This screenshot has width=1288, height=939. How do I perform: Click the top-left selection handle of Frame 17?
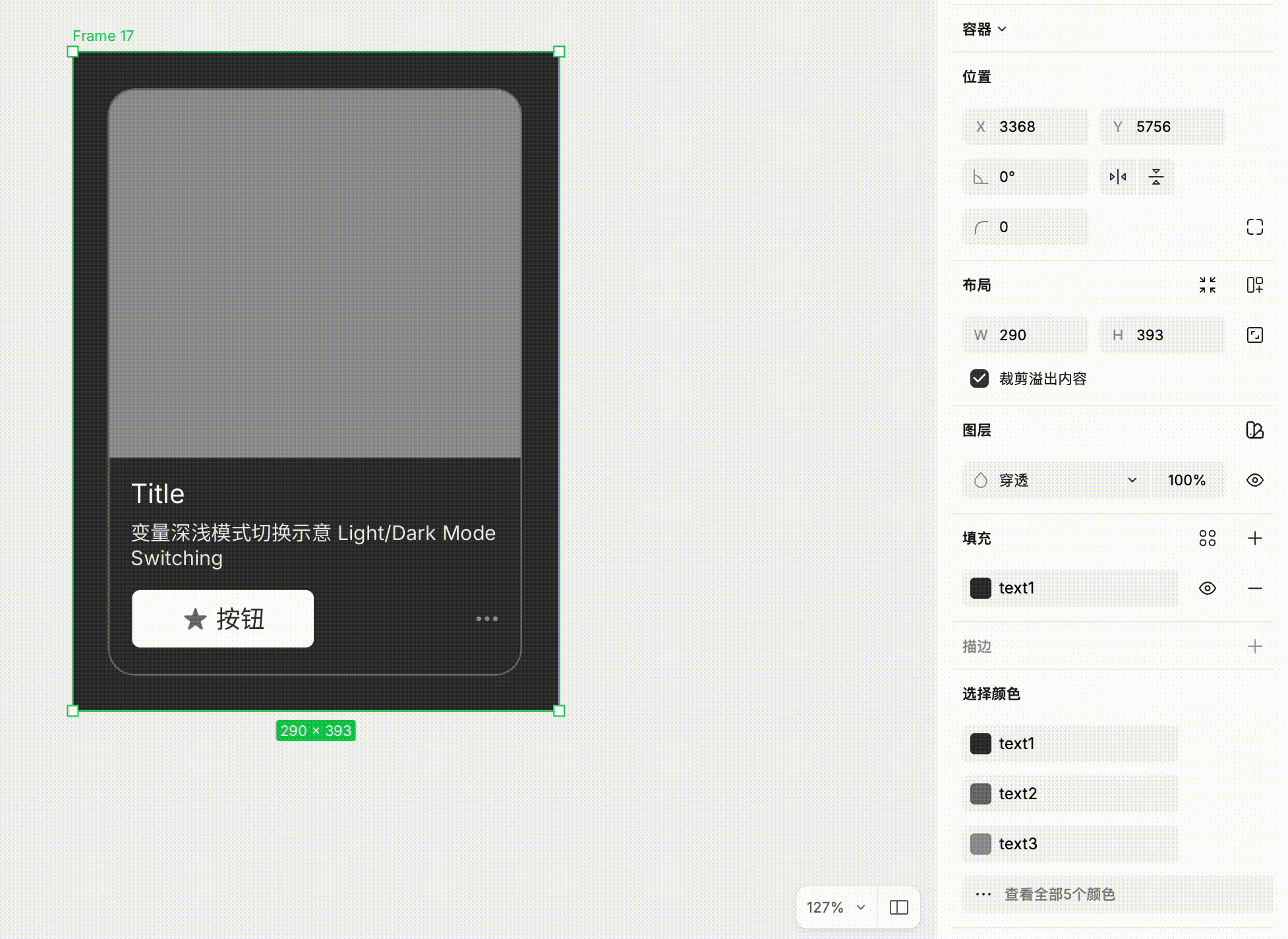click(73, 51)
